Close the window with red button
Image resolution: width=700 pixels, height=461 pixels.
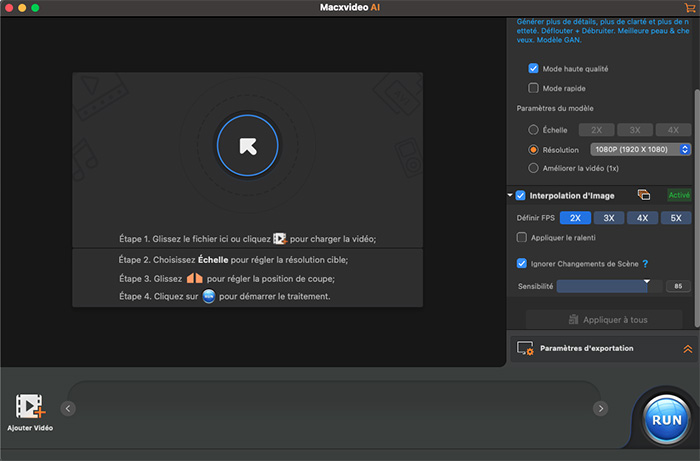pos(9,8)
